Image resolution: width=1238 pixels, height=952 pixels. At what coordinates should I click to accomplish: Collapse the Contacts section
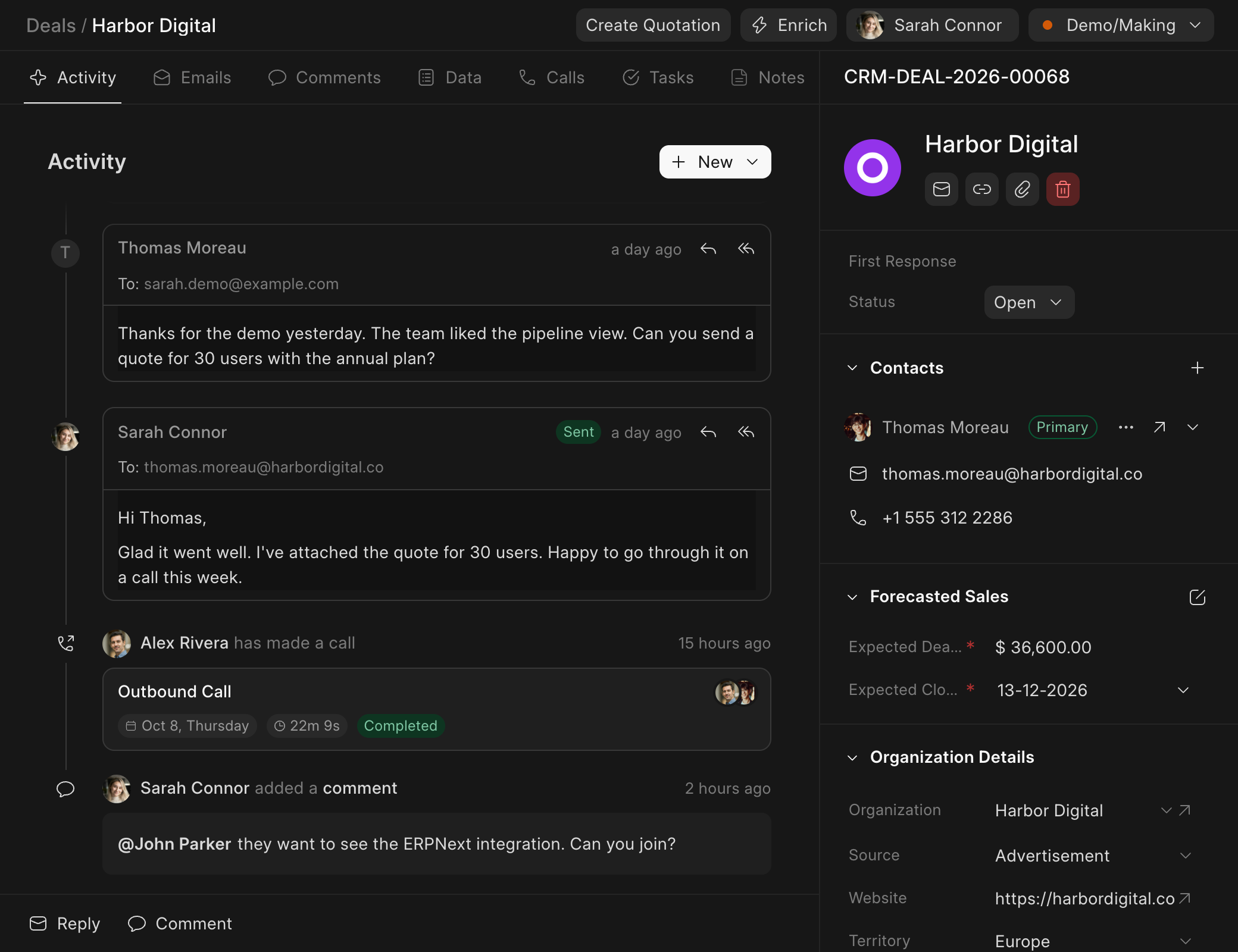852,368
